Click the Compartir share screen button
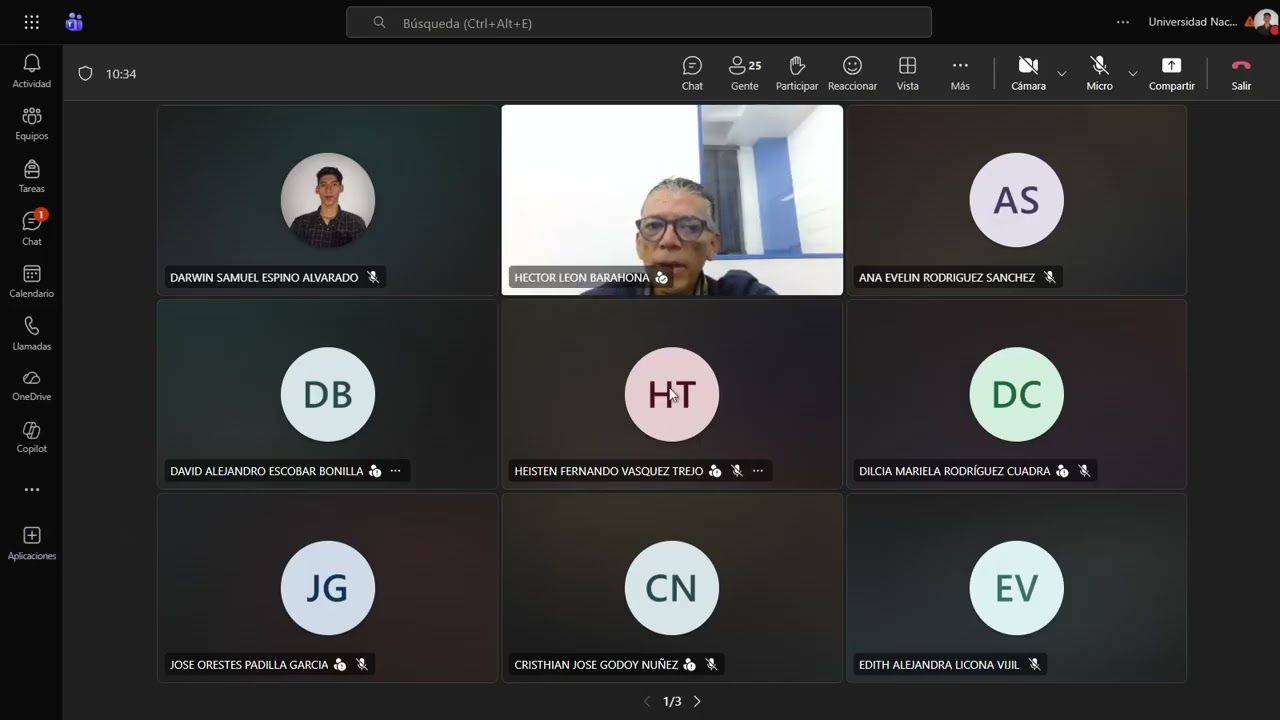 pyautogui.click(x=1171, y=73)
